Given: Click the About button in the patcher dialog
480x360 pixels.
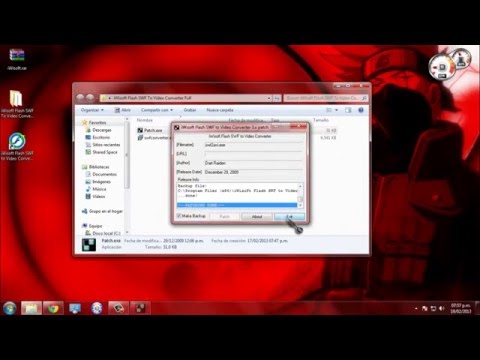Looking at the screenshot, I should (x=257, y=217).
